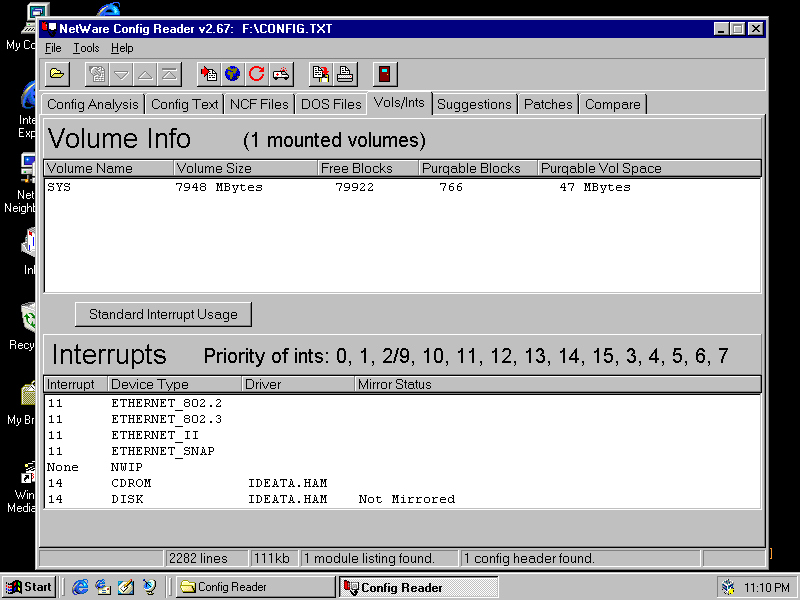This screenshot has width=800, height=600.
Task: Click the Purgable Blocks column header
Action: [479, 168]
